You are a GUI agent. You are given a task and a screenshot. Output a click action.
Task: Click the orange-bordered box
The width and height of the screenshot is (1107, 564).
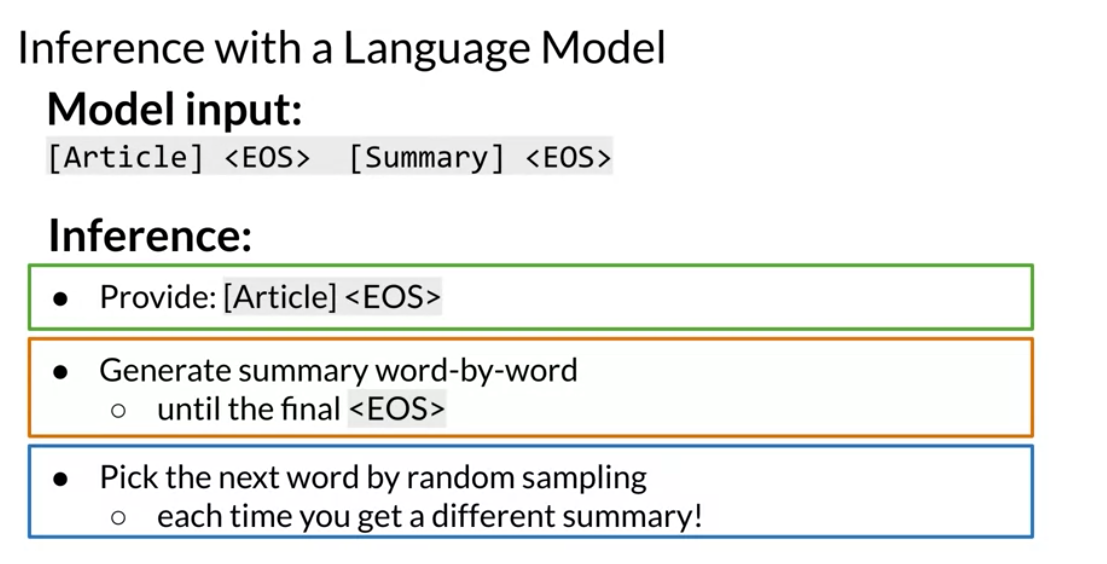531,388
